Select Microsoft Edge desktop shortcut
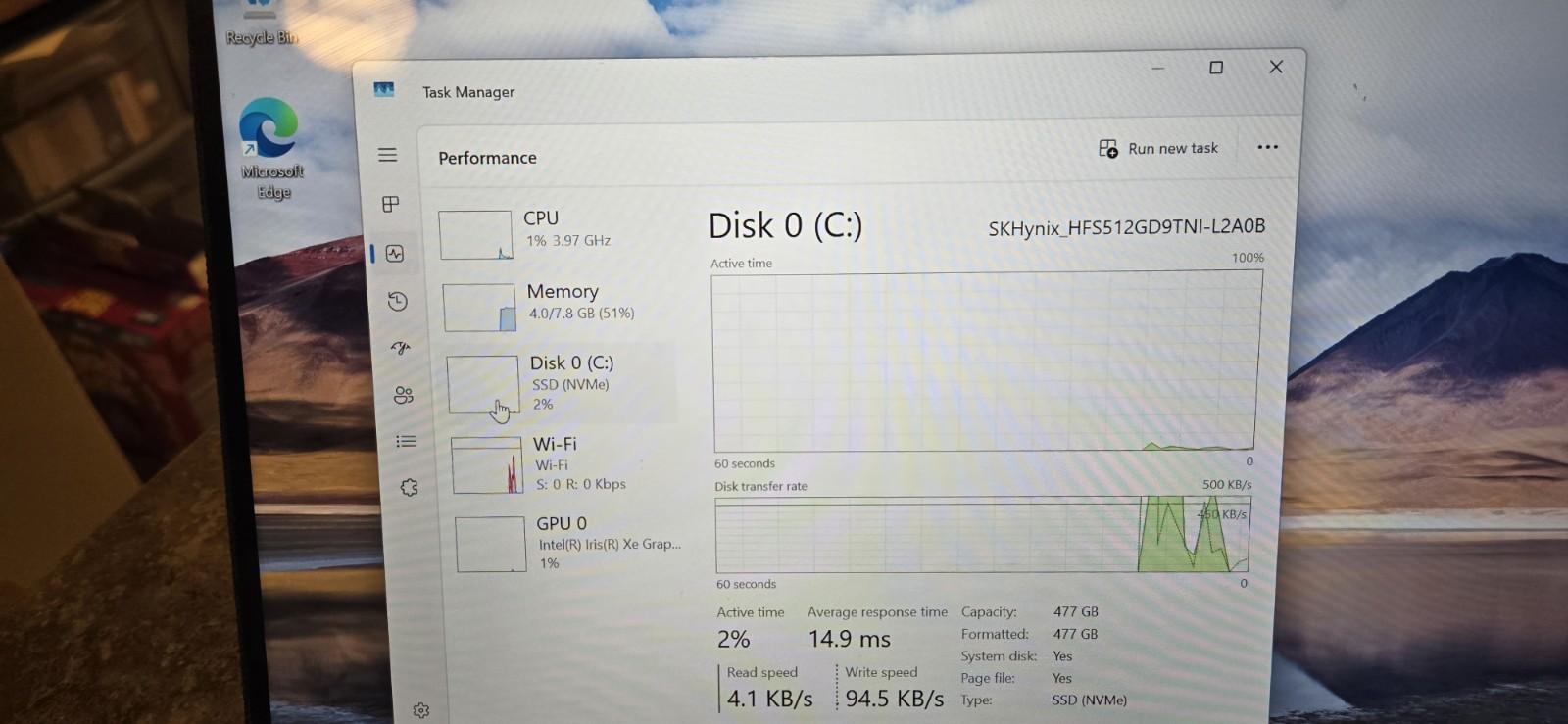The height and width of the screenshot is (724, 1568). pos(269,149)
